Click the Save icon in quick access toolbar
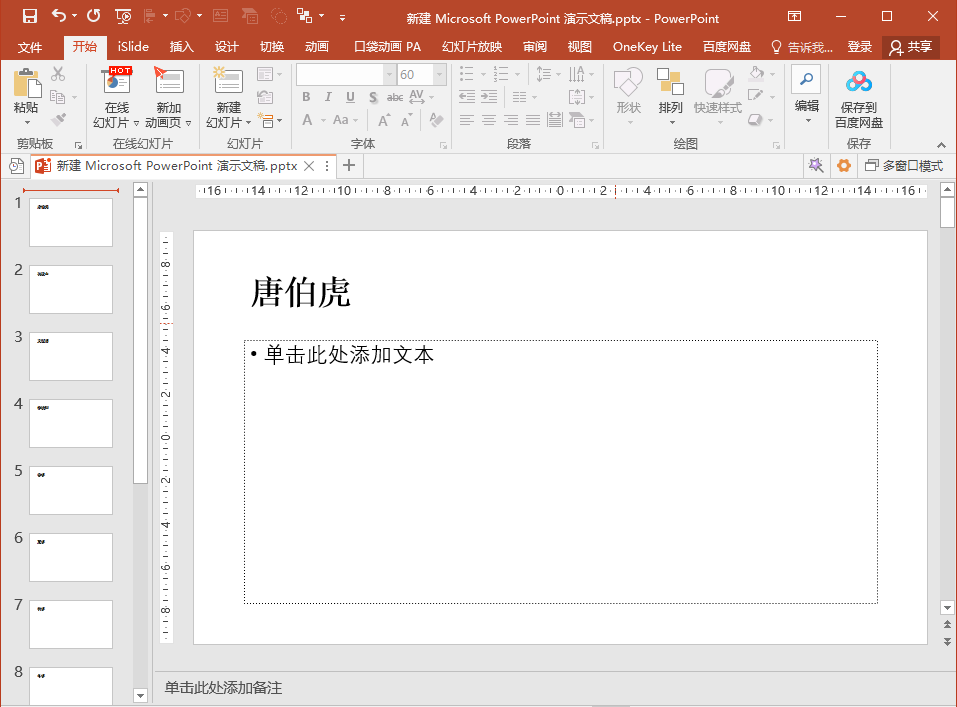The height and width of the screenshot is (707, 957). [x=29, y=16]
